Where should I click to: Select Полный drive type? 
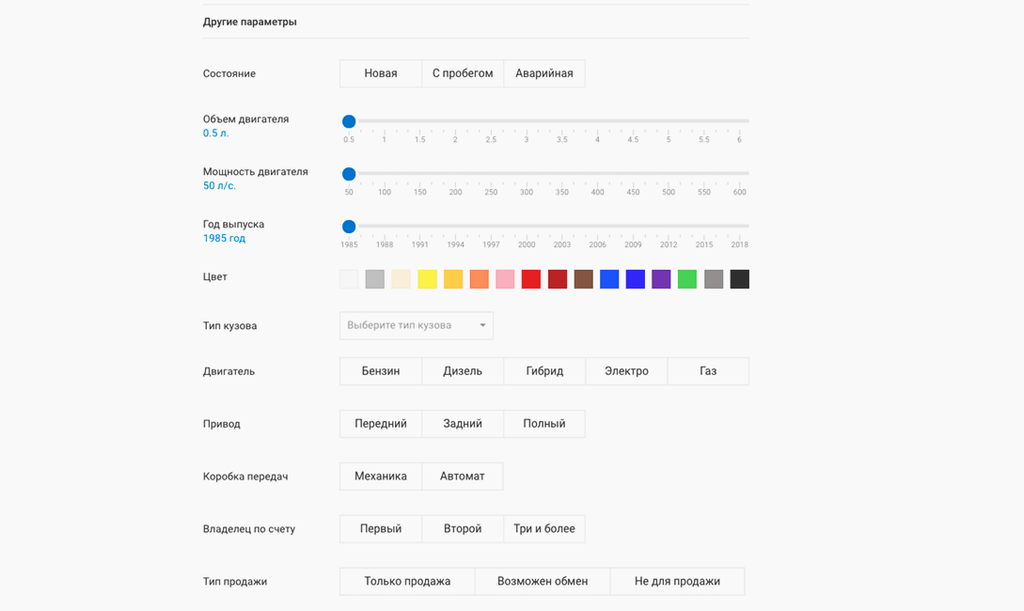point(544,424)
